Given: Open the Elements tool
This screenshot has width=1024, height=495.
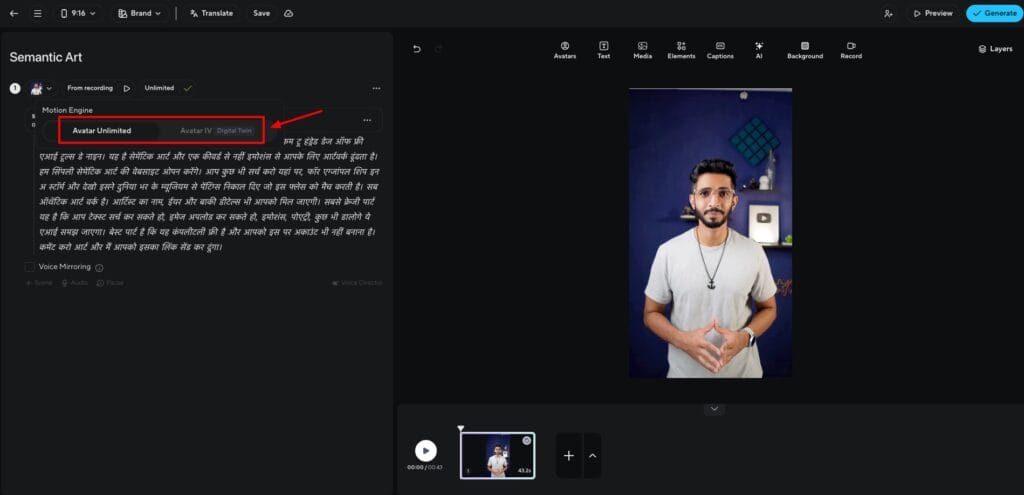Looking at the screenshot, I should coord(681,49).
